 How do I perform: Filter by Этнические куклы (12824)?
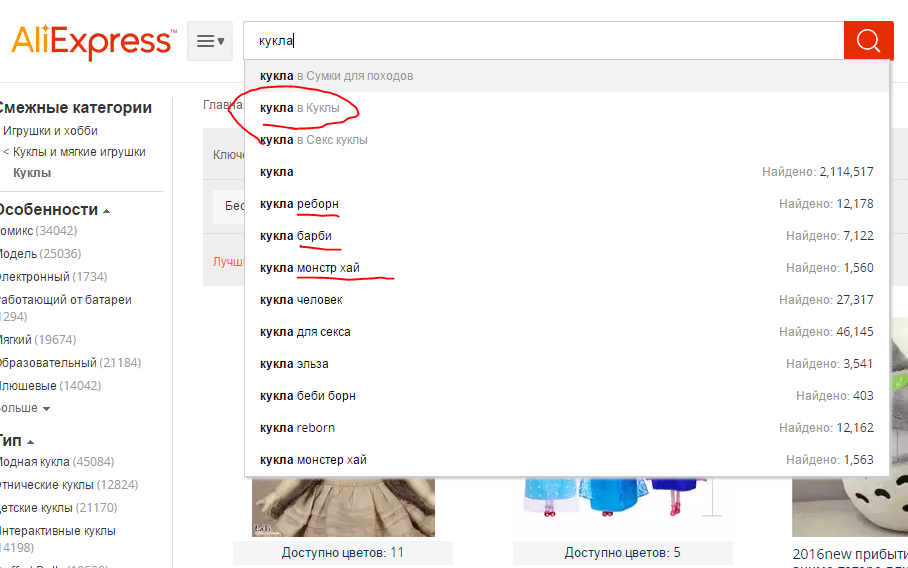click(x=69, y=485)
